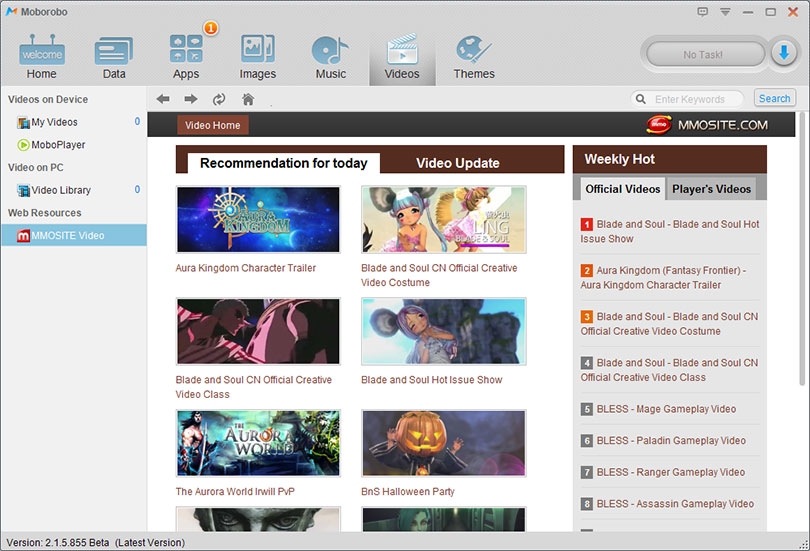Viewport: 810px width, 551px height.
Task: Open the Aura Kingdom trailer thumbnail
Action: point(258,219)
